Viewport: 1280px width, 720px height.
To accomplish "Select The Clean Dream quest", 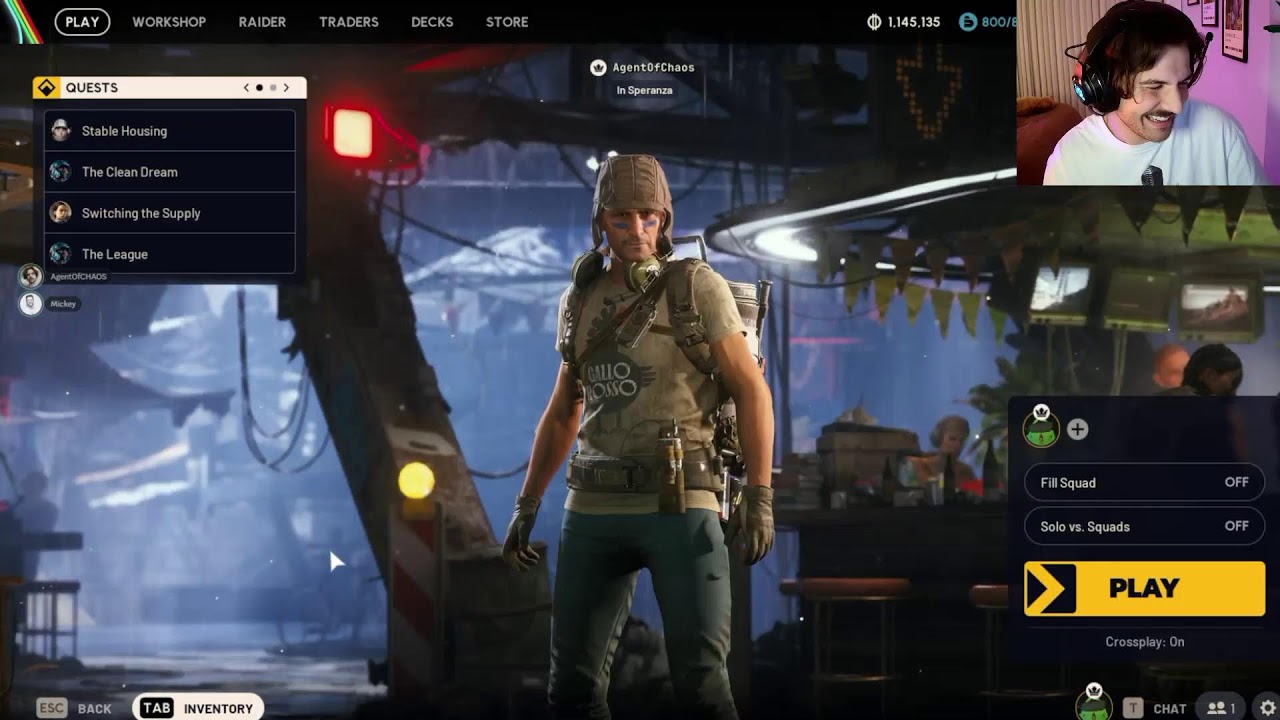I will coord(170,172).
